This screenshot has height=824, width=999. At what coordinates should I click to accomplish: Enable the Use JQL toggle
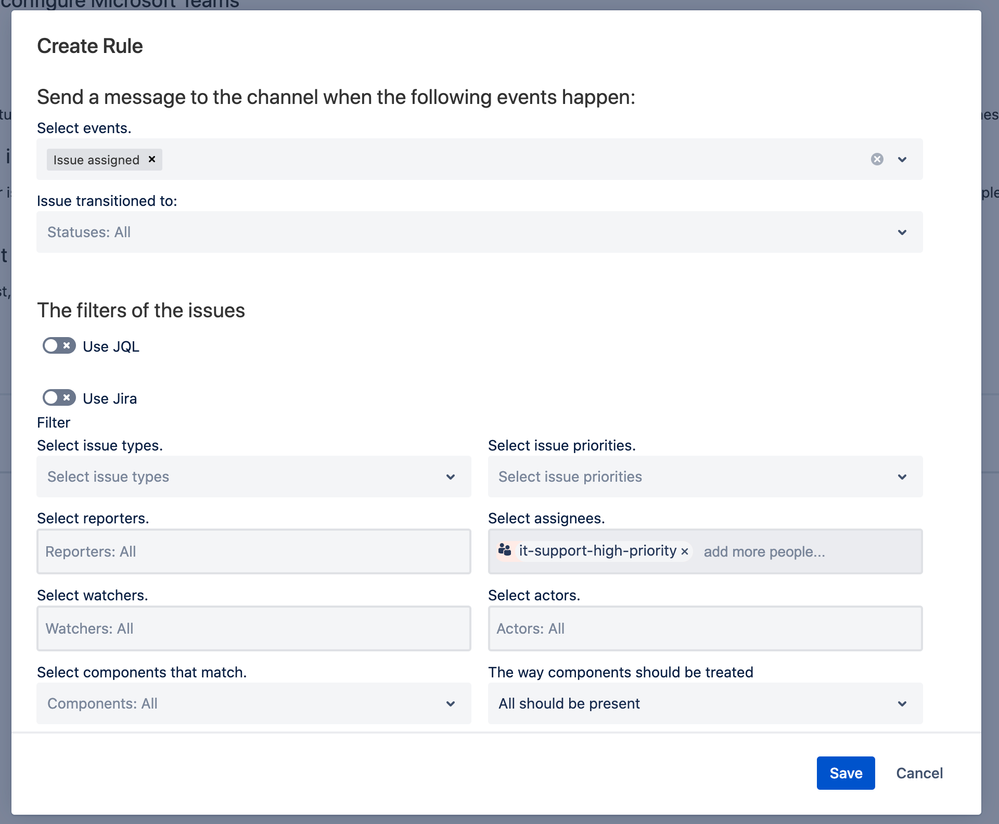59,346
